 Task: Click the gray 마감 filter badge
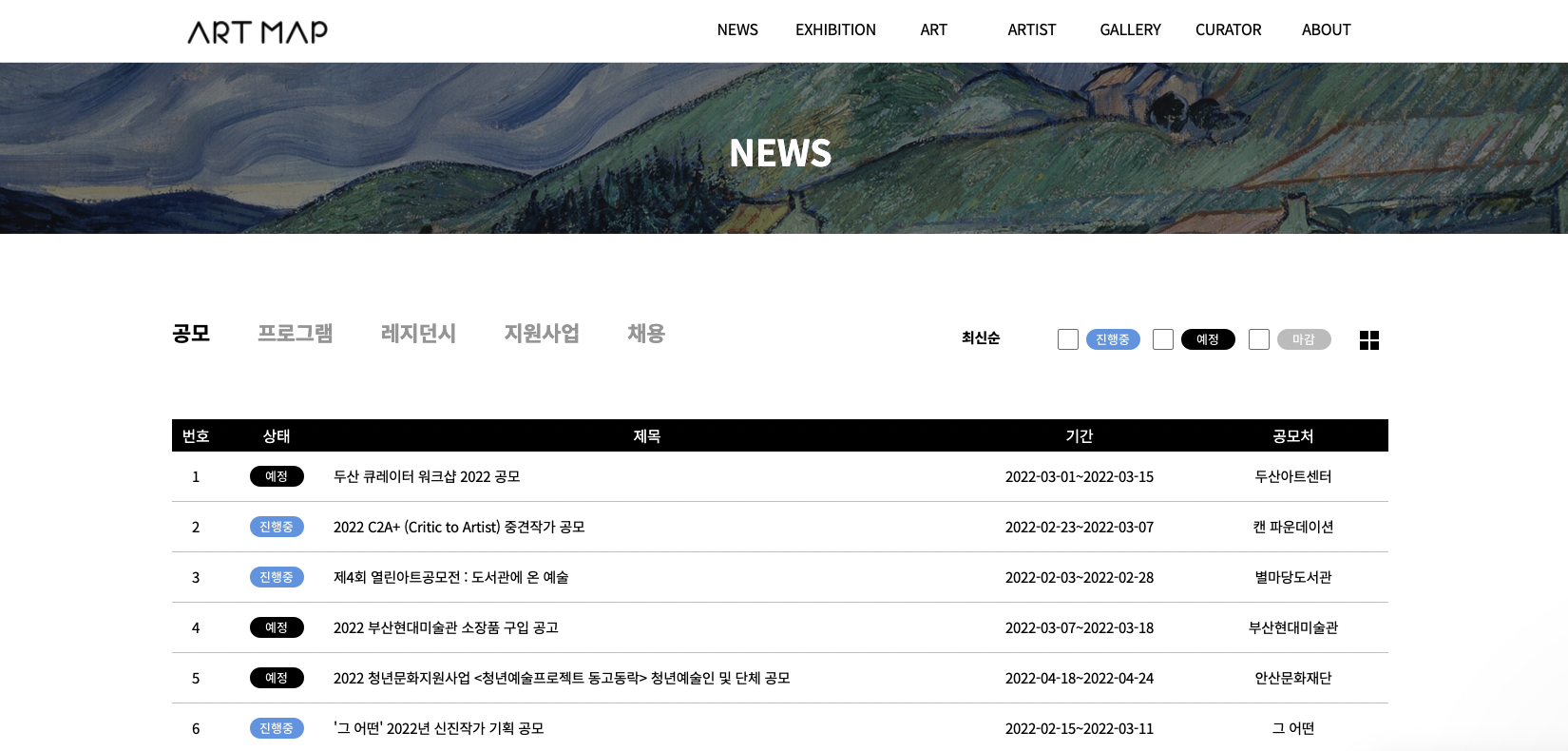tap(1304, 339)
